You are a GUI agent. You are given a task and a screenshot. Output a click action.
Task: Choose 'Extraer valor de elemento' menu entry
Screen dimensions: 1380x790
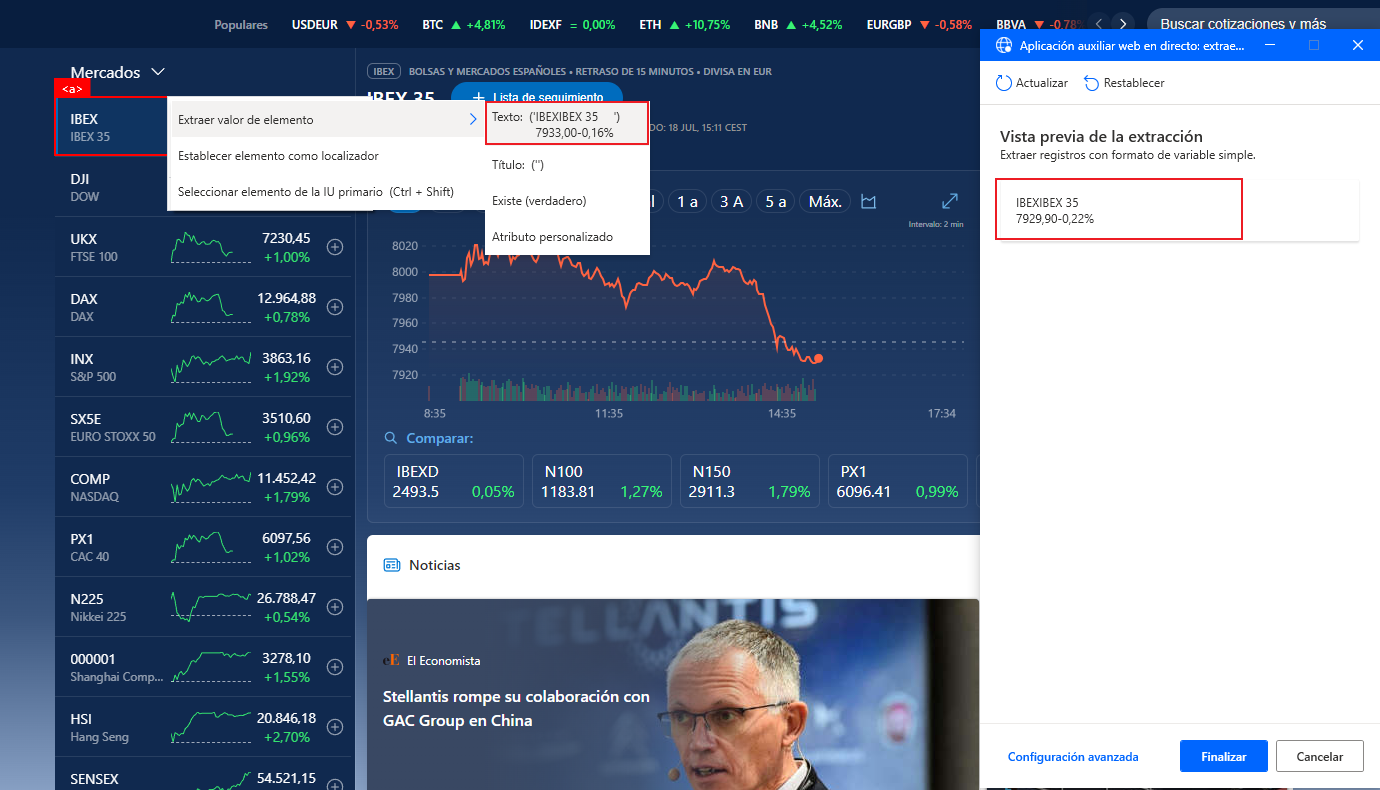point(328,120)
